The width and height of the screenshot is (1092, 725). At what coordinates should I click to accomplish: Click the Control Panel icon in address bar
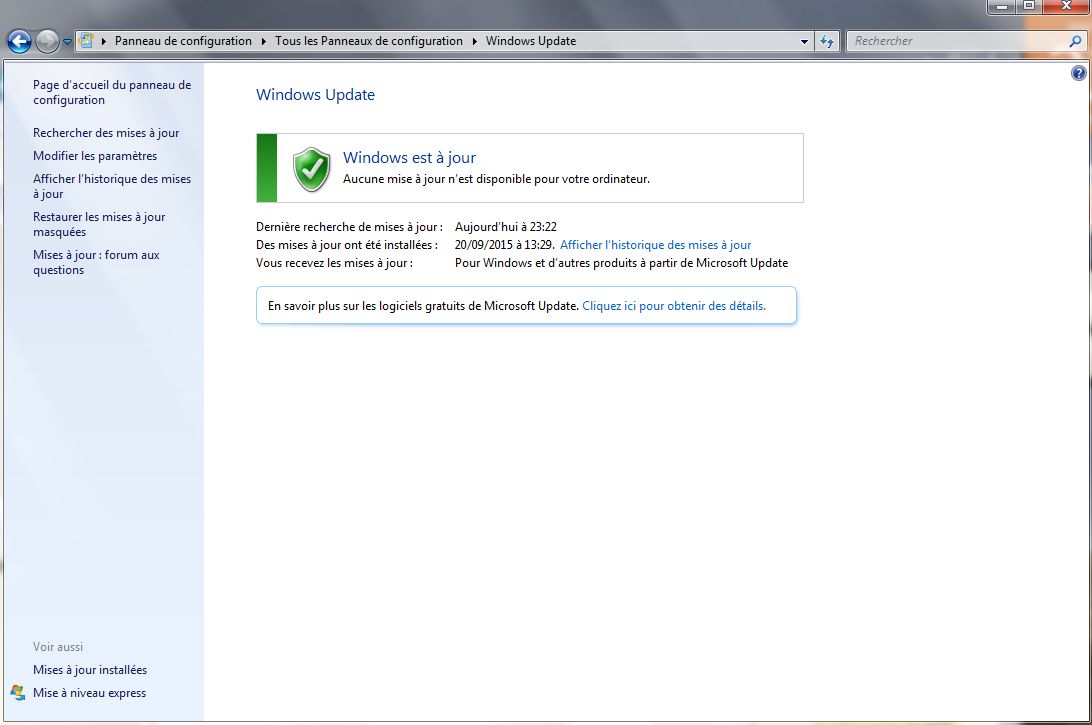(86, 40)
